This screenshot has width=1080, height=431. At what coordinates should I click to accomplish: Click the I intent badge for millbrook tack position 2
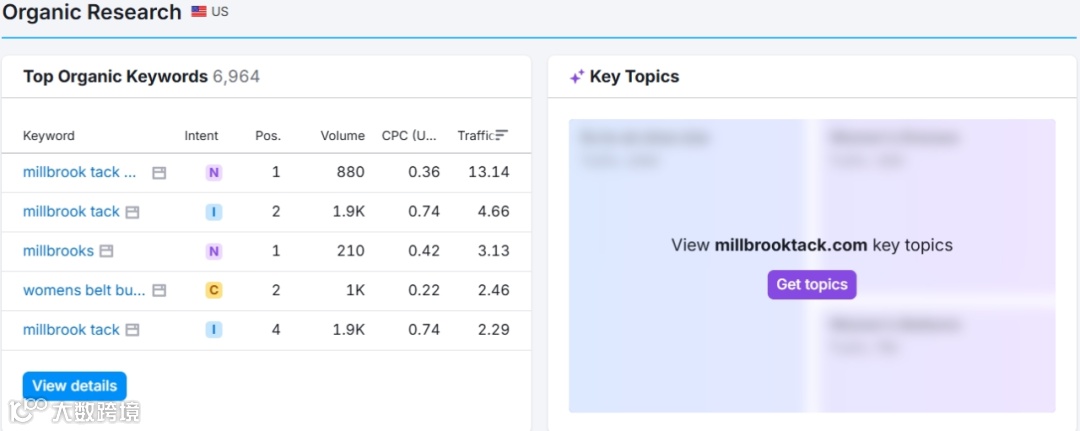[214, 212]
